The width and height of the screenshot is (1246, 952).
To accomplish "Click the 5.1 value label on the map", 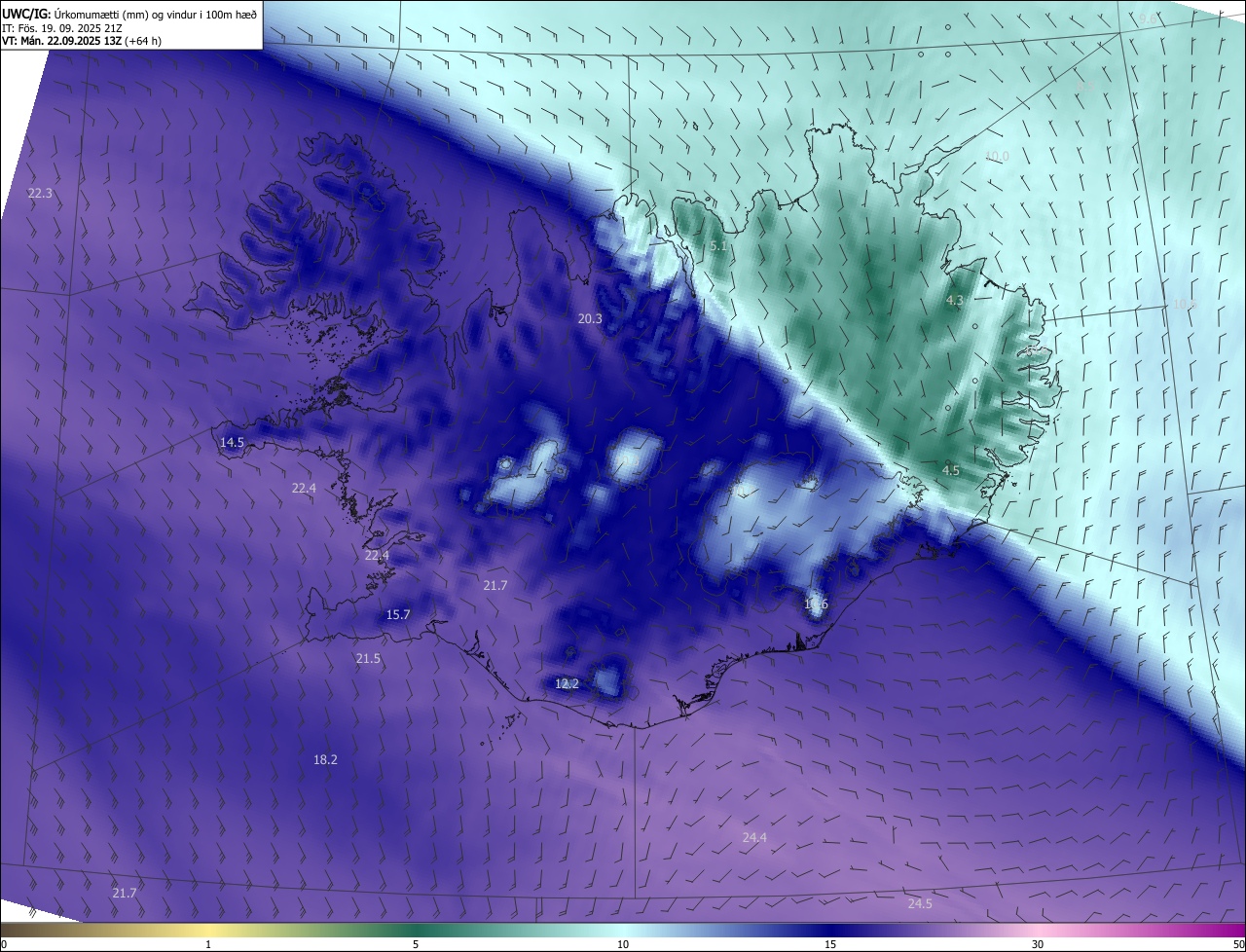I will tap(718, 246).
